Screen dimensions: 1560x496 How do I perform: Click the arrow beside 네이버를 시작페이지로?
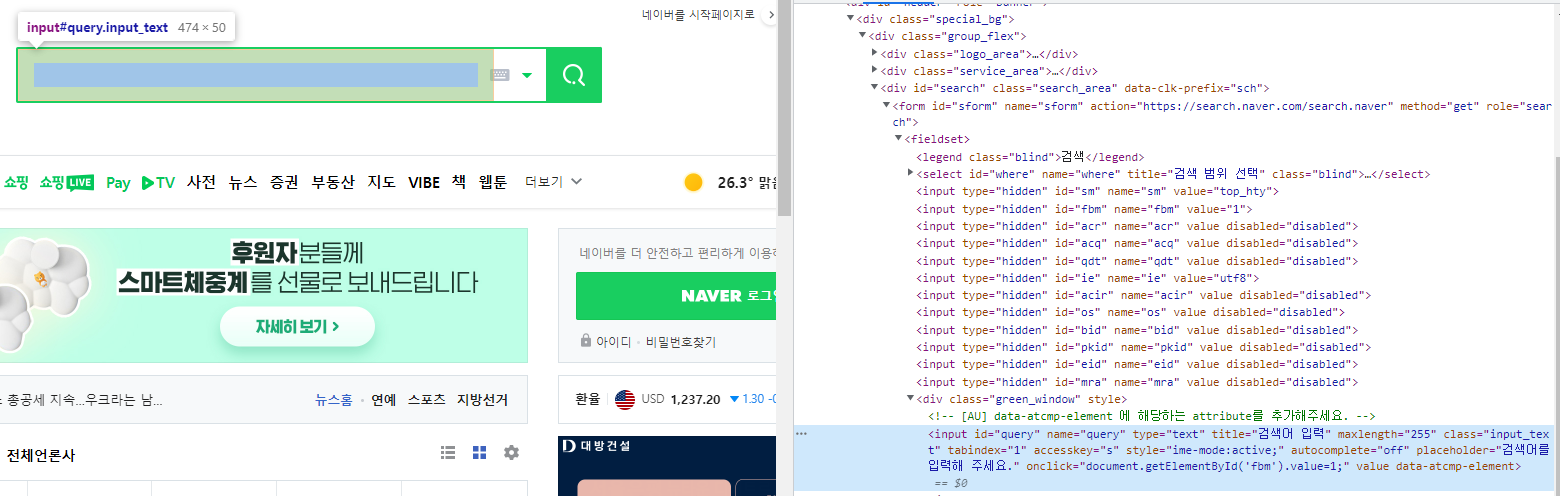click(770, 15)
